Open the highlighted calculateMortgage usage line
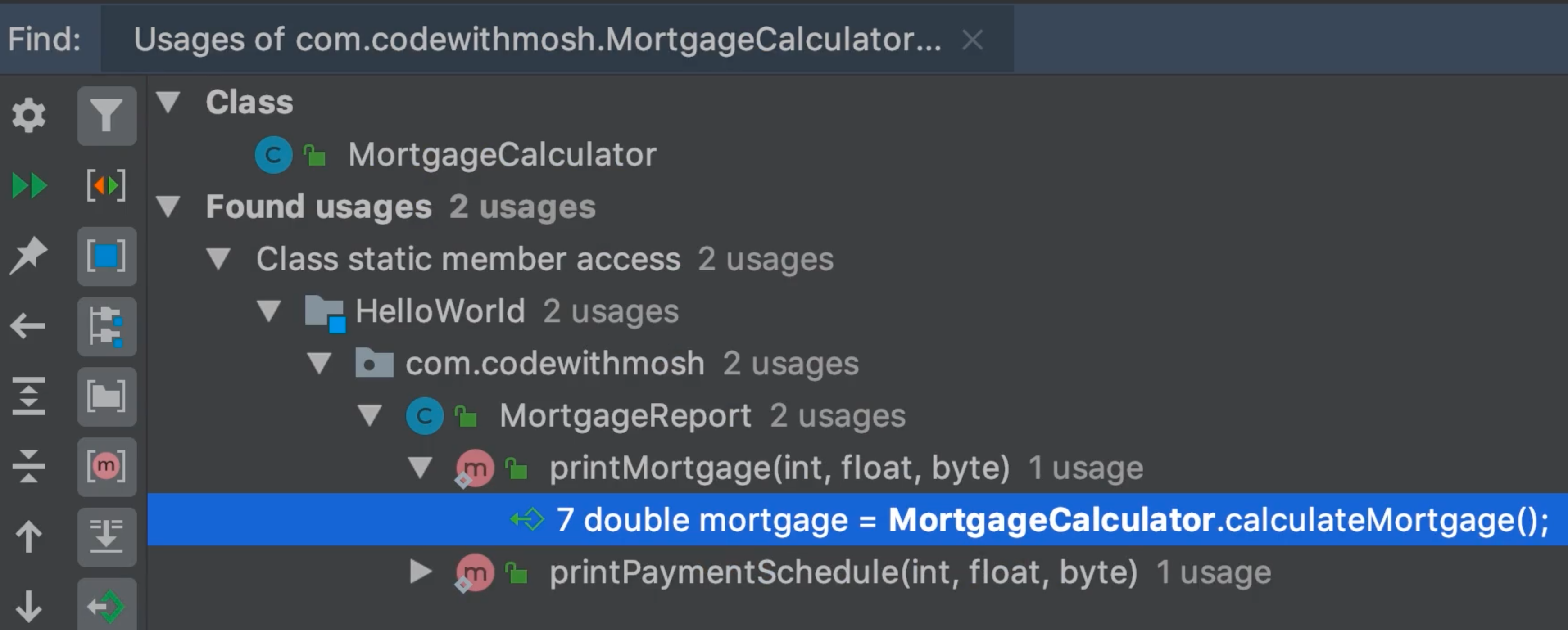 [x=974, y=520]
